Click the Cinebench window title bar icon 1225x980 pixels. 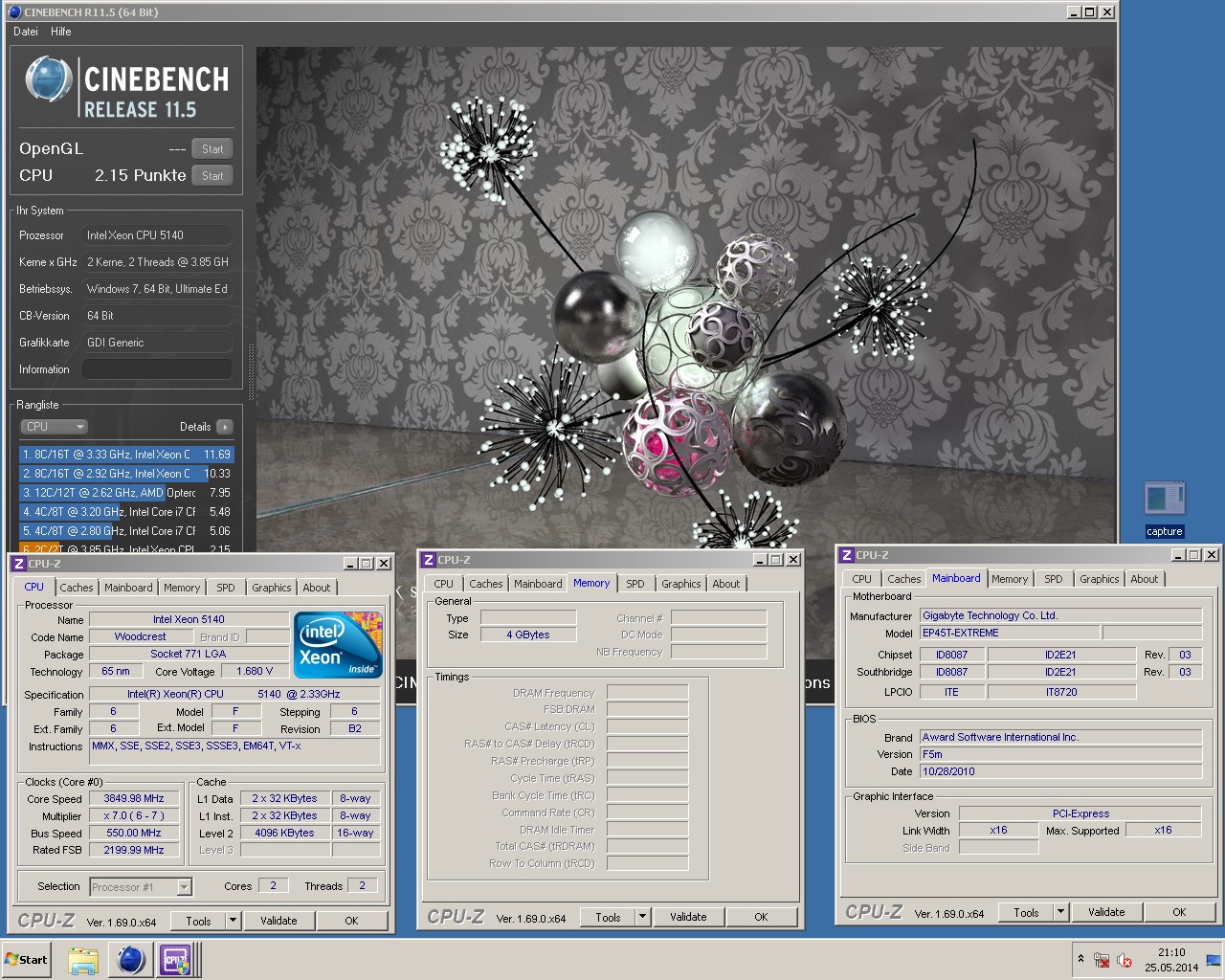14,12
